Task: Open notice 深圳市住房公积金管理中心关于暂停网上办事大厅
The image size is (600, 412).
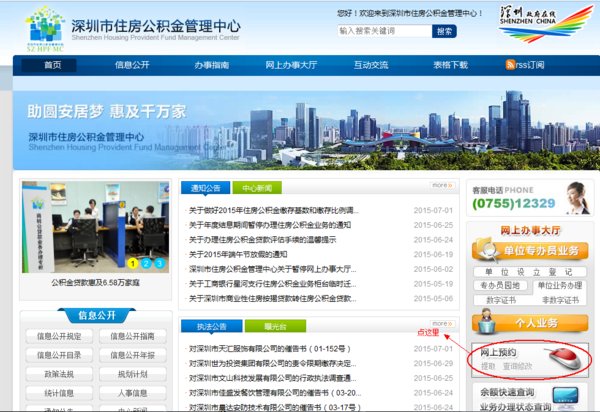Action: (x=272, y=269)
